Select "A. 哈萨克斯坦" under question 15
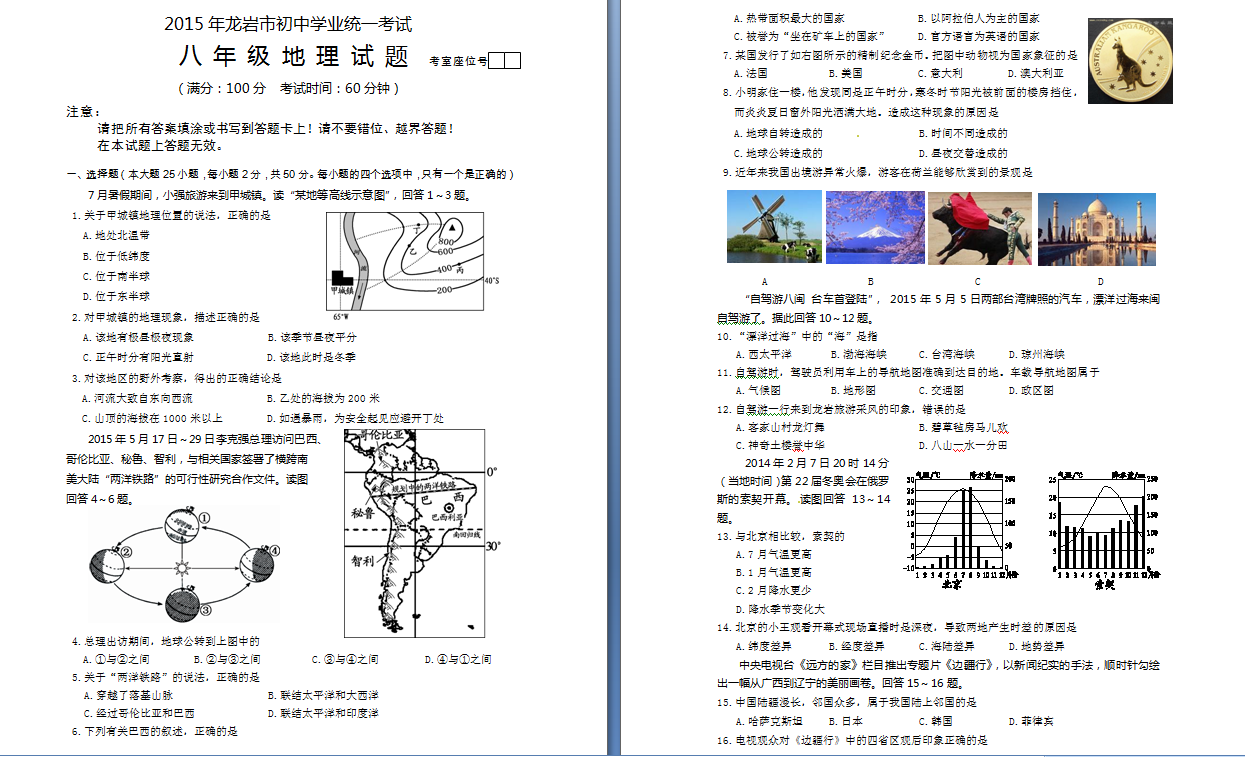 (768, 720)
